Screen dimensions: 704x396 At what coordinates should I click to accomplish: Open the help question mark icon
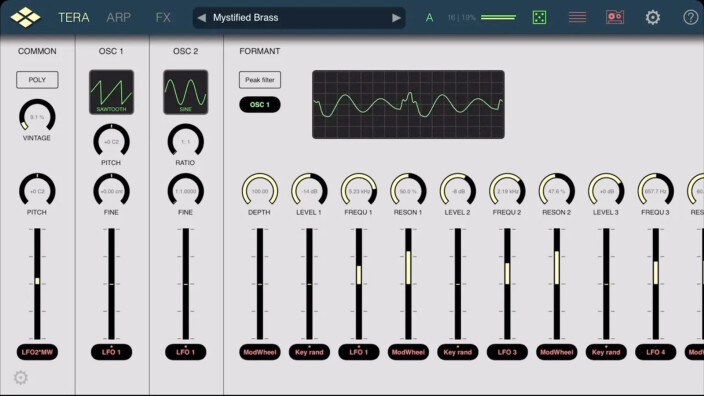coord(691,18)
